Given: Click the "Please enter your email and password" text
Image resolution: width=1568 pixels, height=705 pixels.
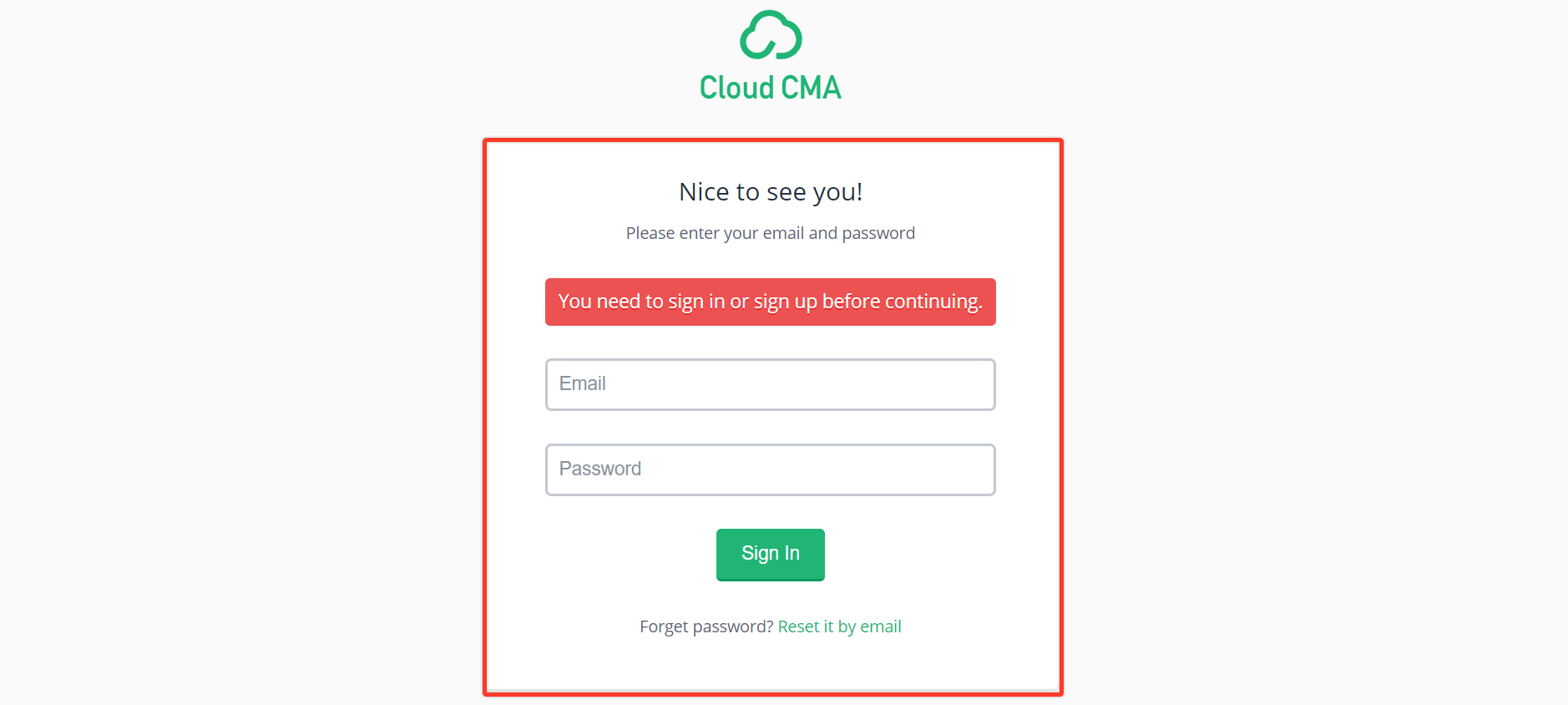Looking at the screenshot, I should 770,233.
